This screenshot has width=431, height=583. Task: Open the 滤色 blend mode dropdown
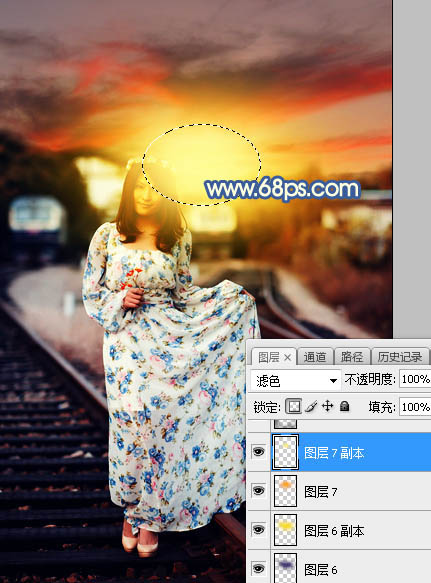[x=296, y=380]
